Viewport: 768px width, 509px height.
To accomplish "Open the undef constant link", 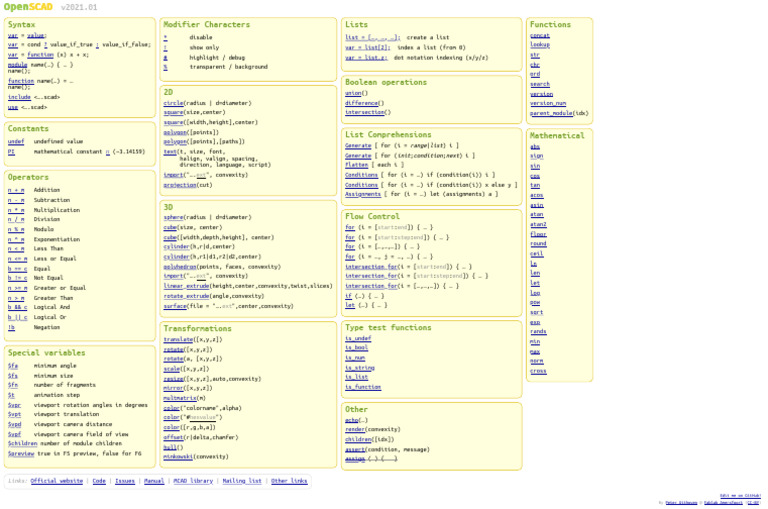I will tap(16, 141).
